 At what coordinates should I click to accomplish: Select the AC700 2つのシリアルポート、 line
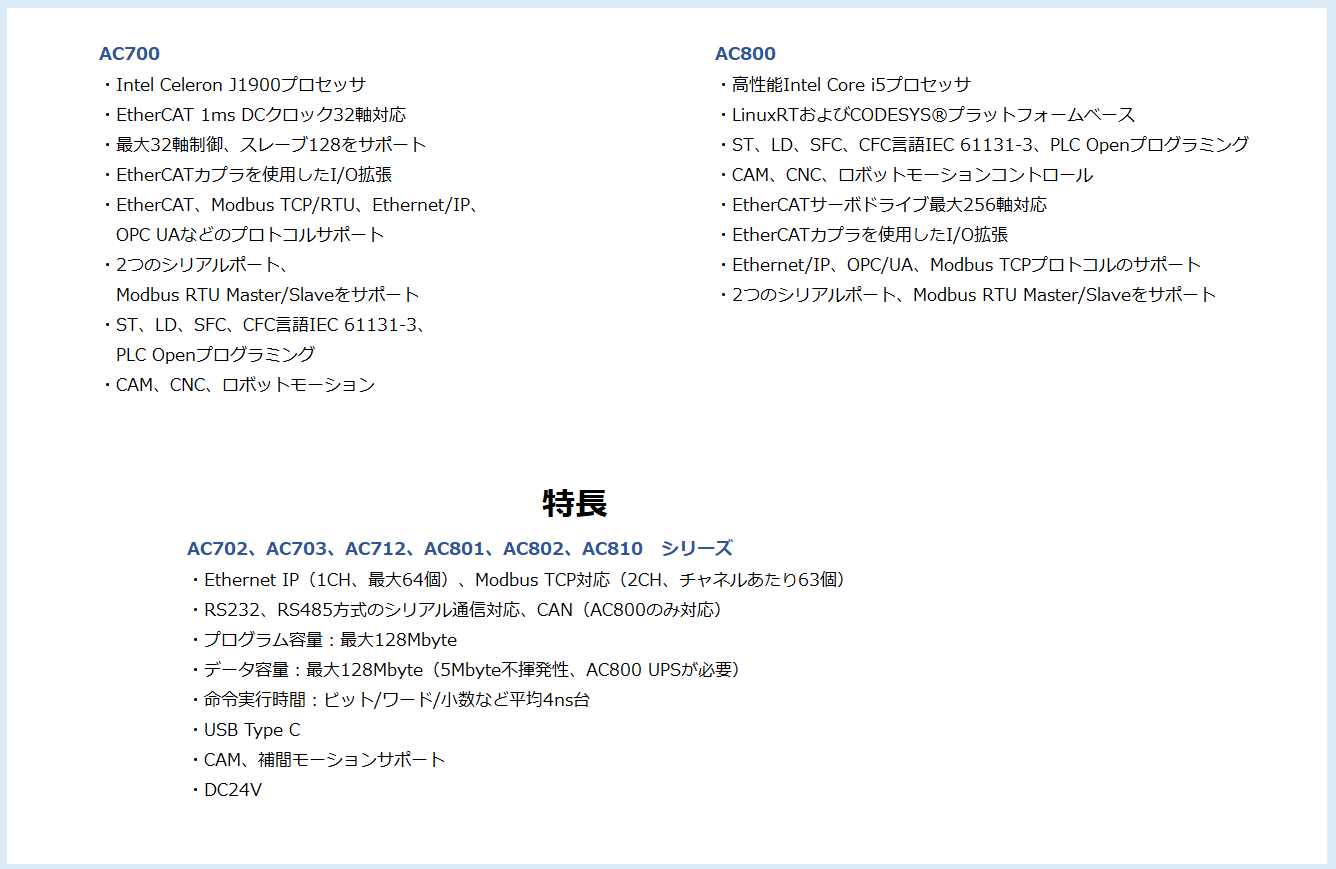(x=198, y=265)
